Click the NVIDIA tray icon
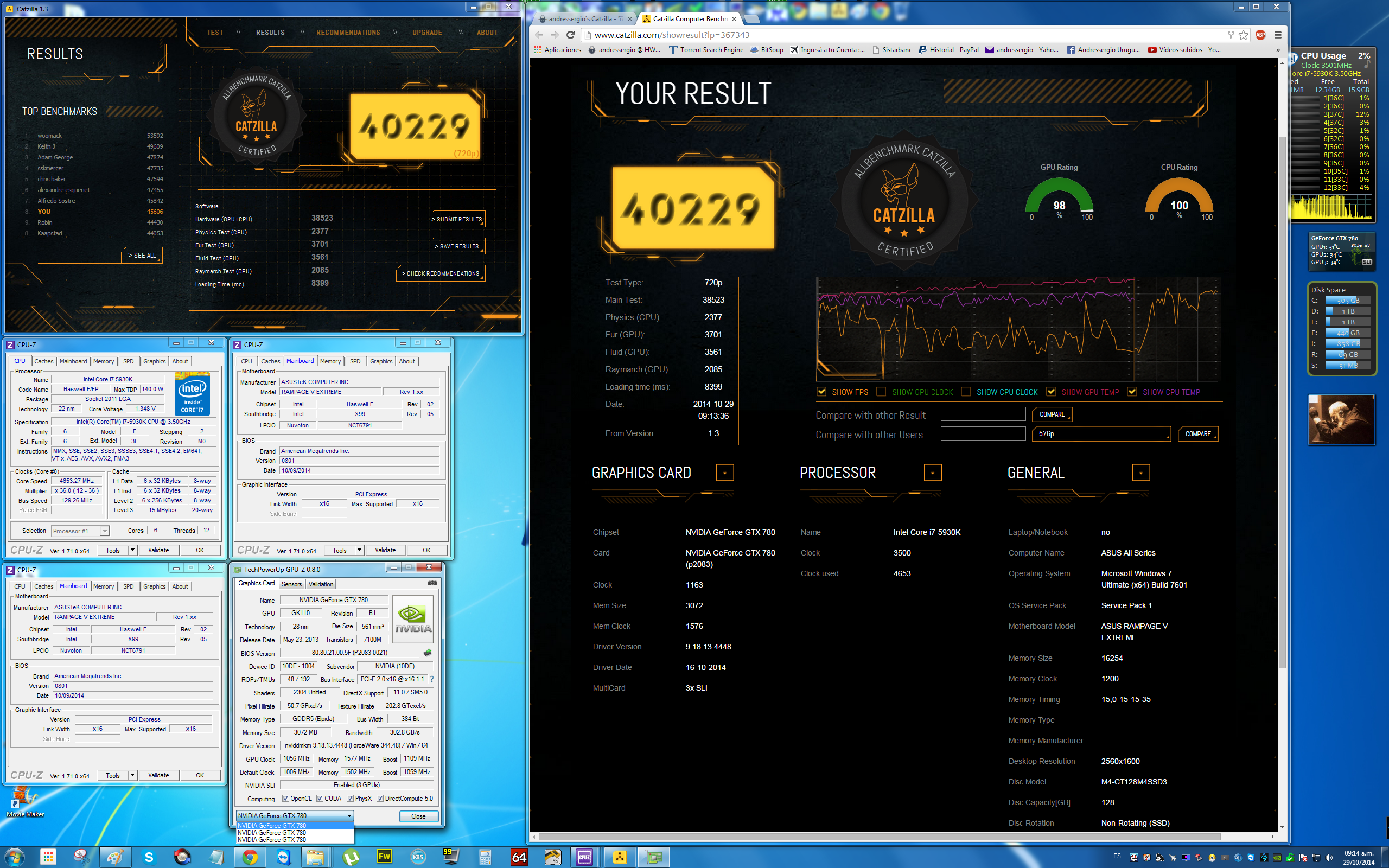Image resolution: width=1389 pixels, height=868 pixels. pos(1277,858)
